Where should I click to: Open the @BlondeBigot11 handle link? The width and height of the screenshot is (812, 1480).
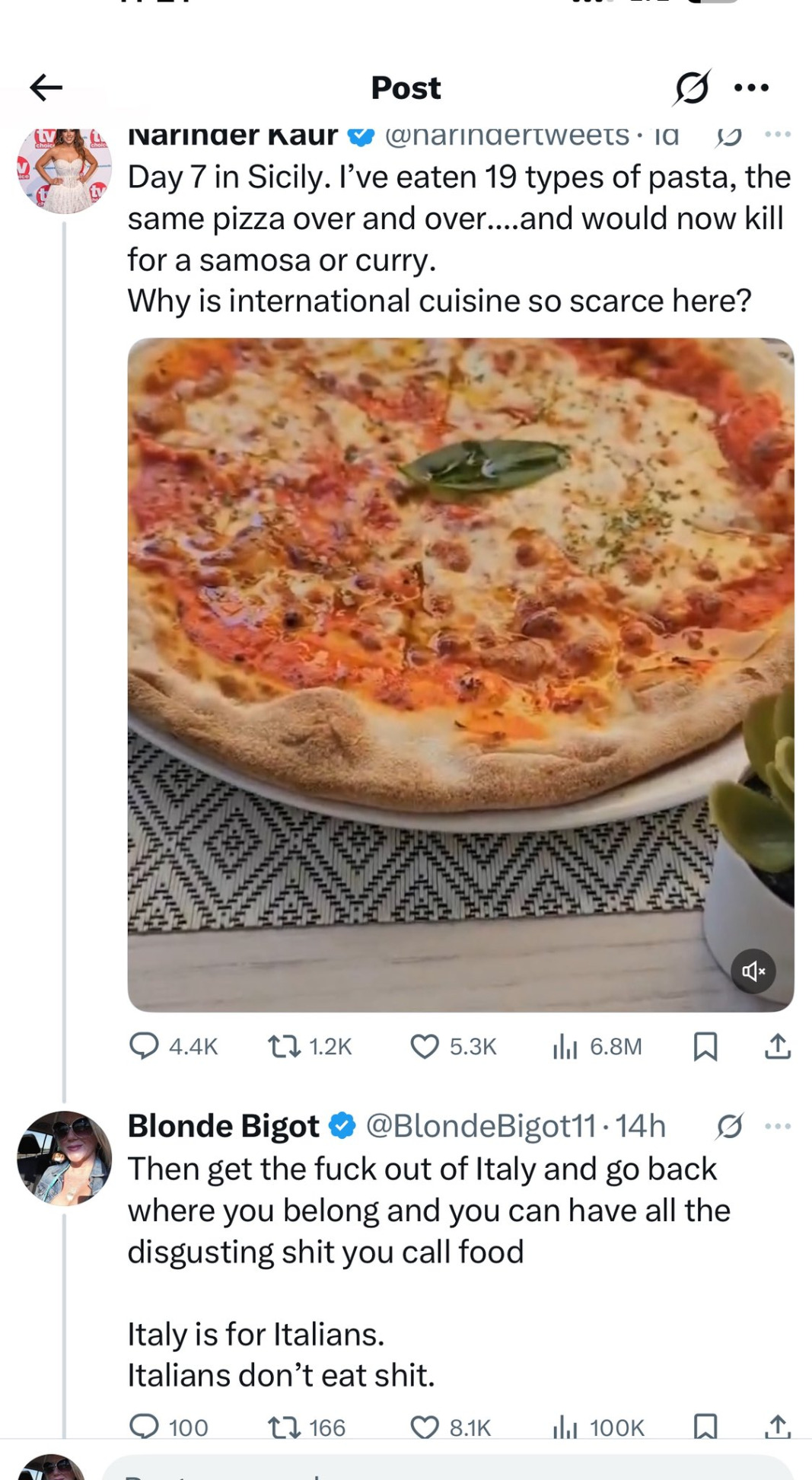pyautogui.click(x=481, y=1126)
